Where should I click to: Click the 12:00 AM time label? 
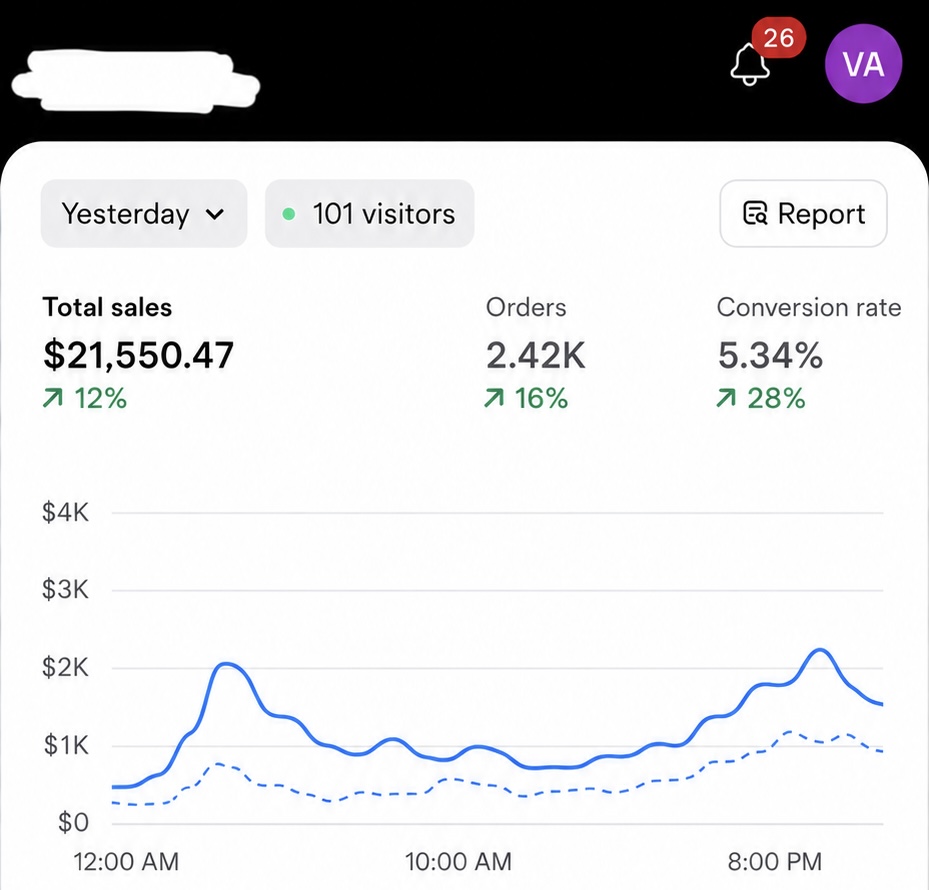point(126,862)
